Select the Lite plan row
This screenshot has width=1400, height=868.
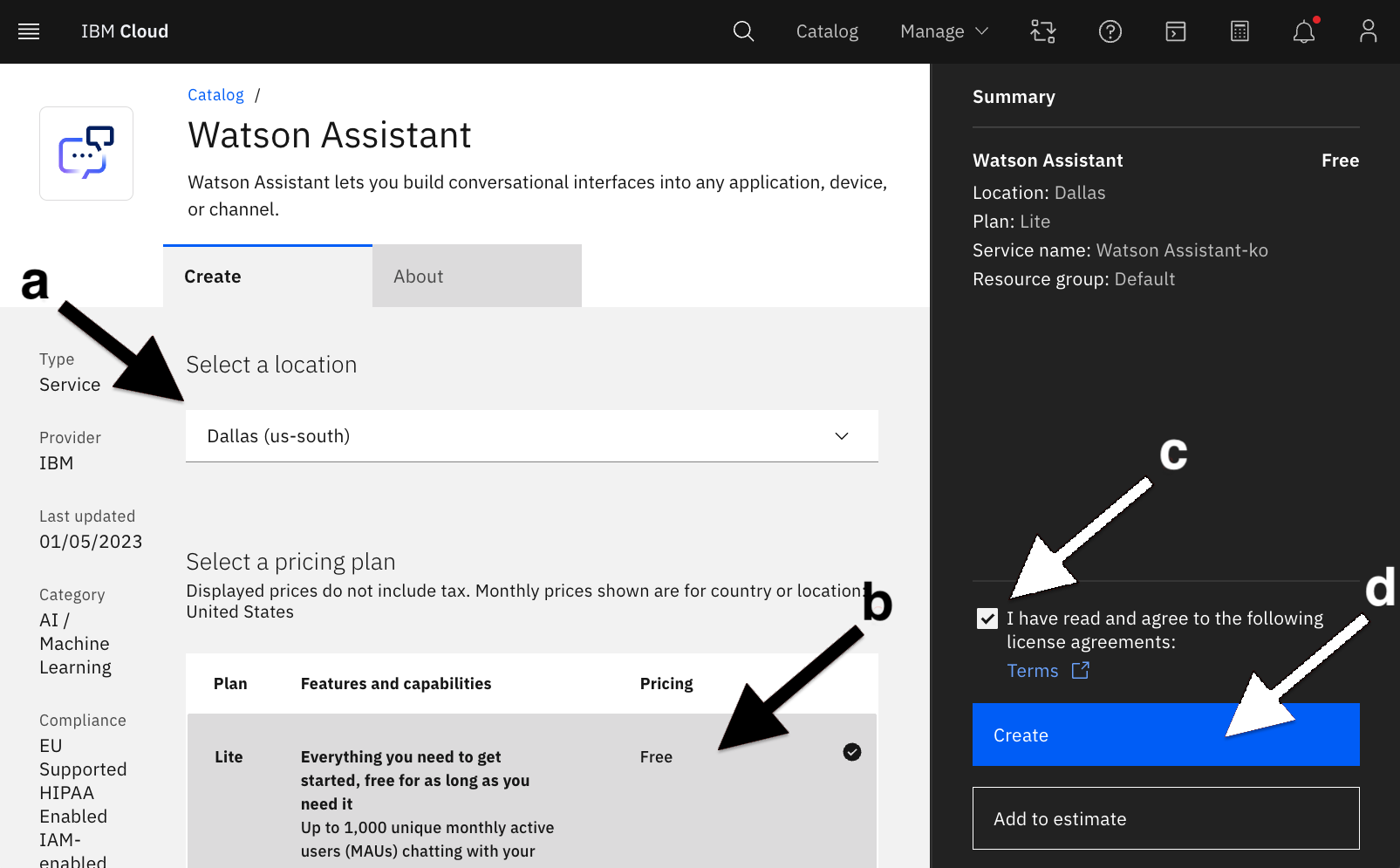[x=532, y=790]
